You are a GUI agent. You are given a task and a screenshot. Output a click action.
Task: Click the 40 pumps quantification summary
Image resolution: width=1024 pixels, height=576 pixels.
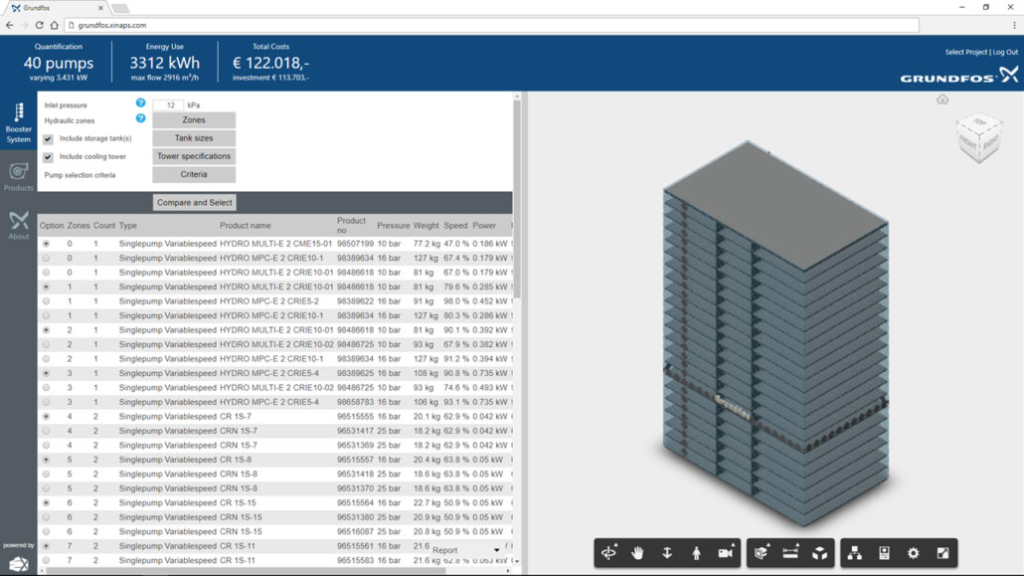[x=58, y=63]
